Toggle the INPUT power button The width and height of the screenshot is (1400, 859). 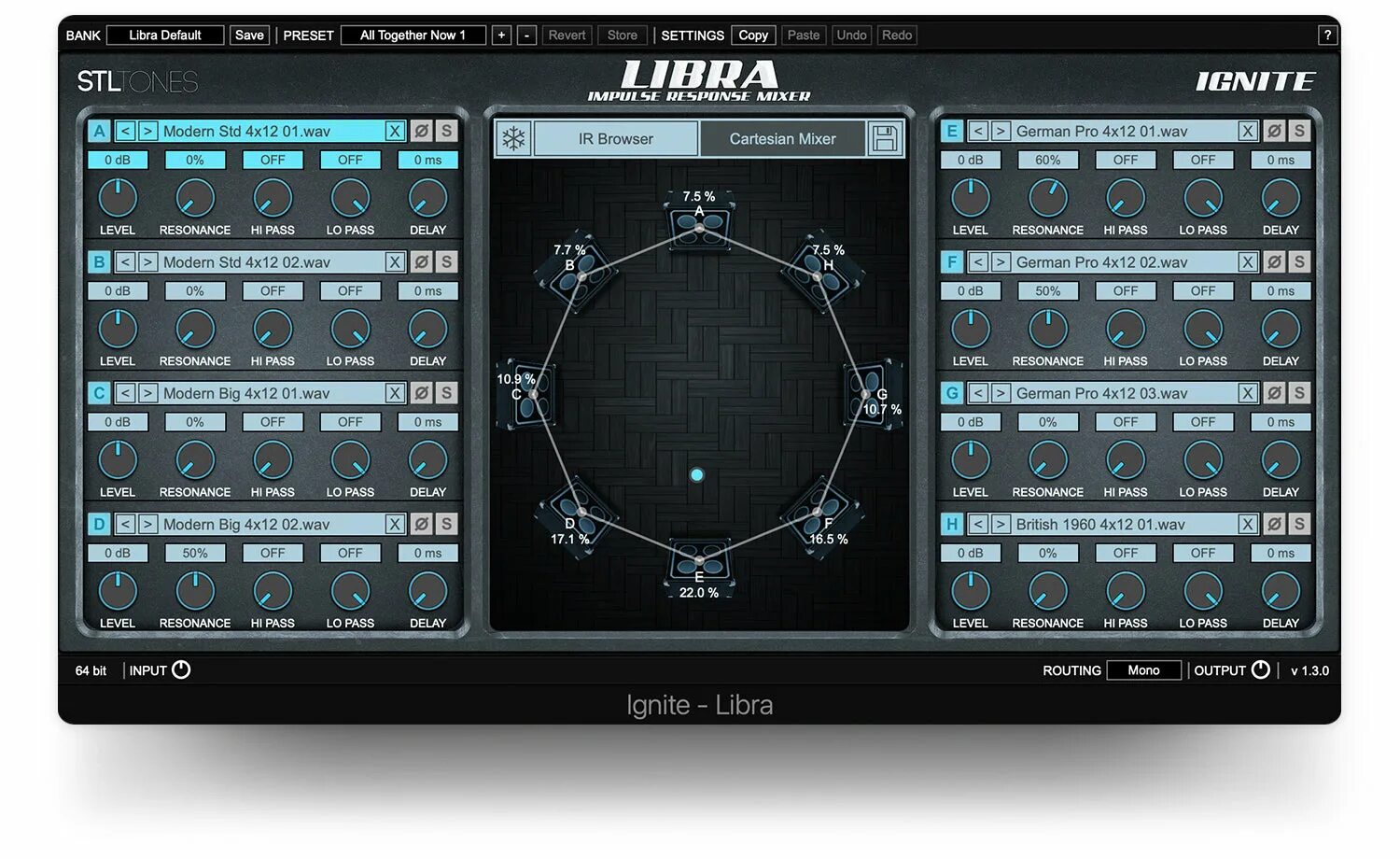coord(182,669)
